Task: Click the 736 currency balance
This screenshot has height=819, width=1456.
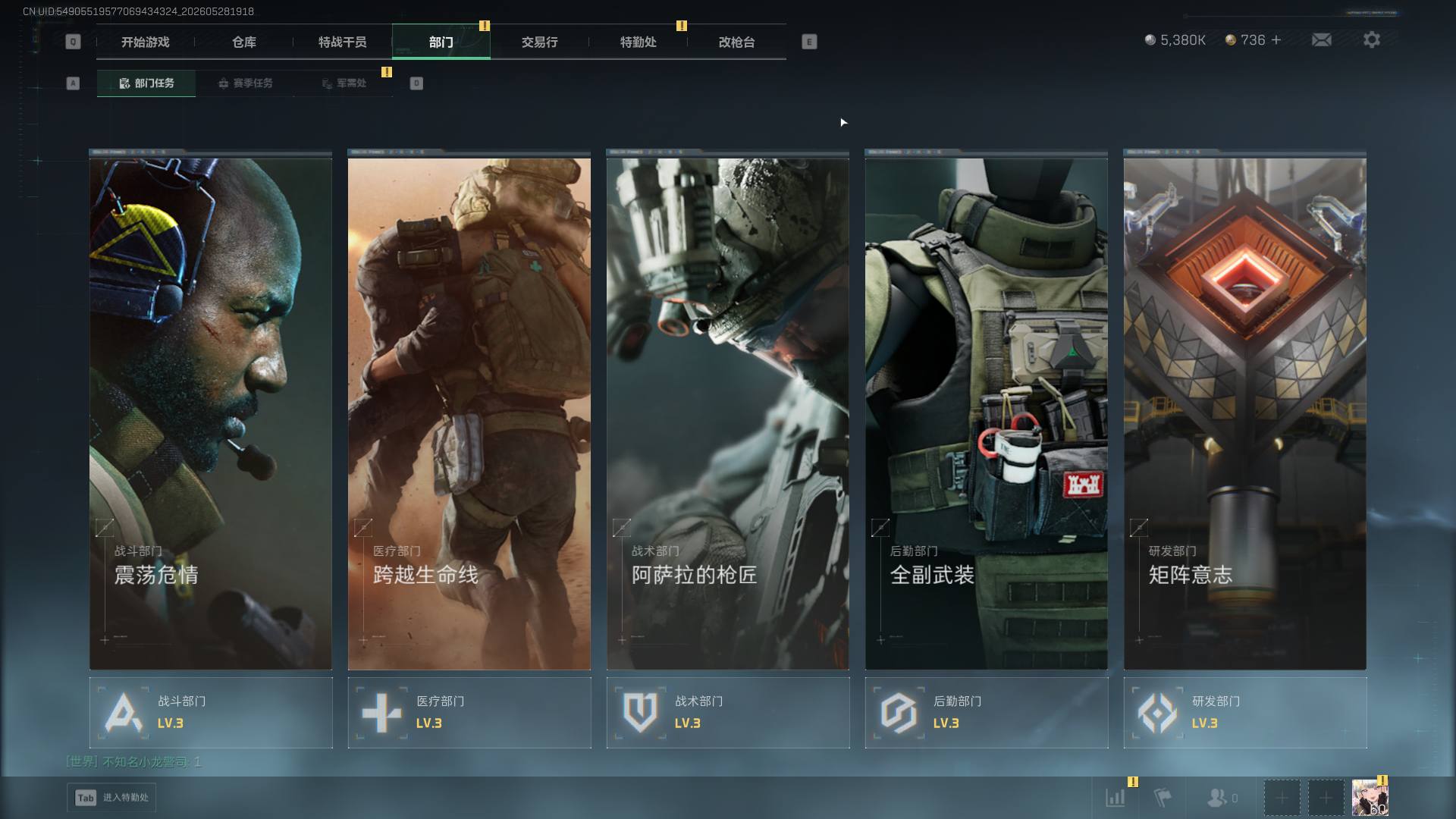Action: point(1253,40)
